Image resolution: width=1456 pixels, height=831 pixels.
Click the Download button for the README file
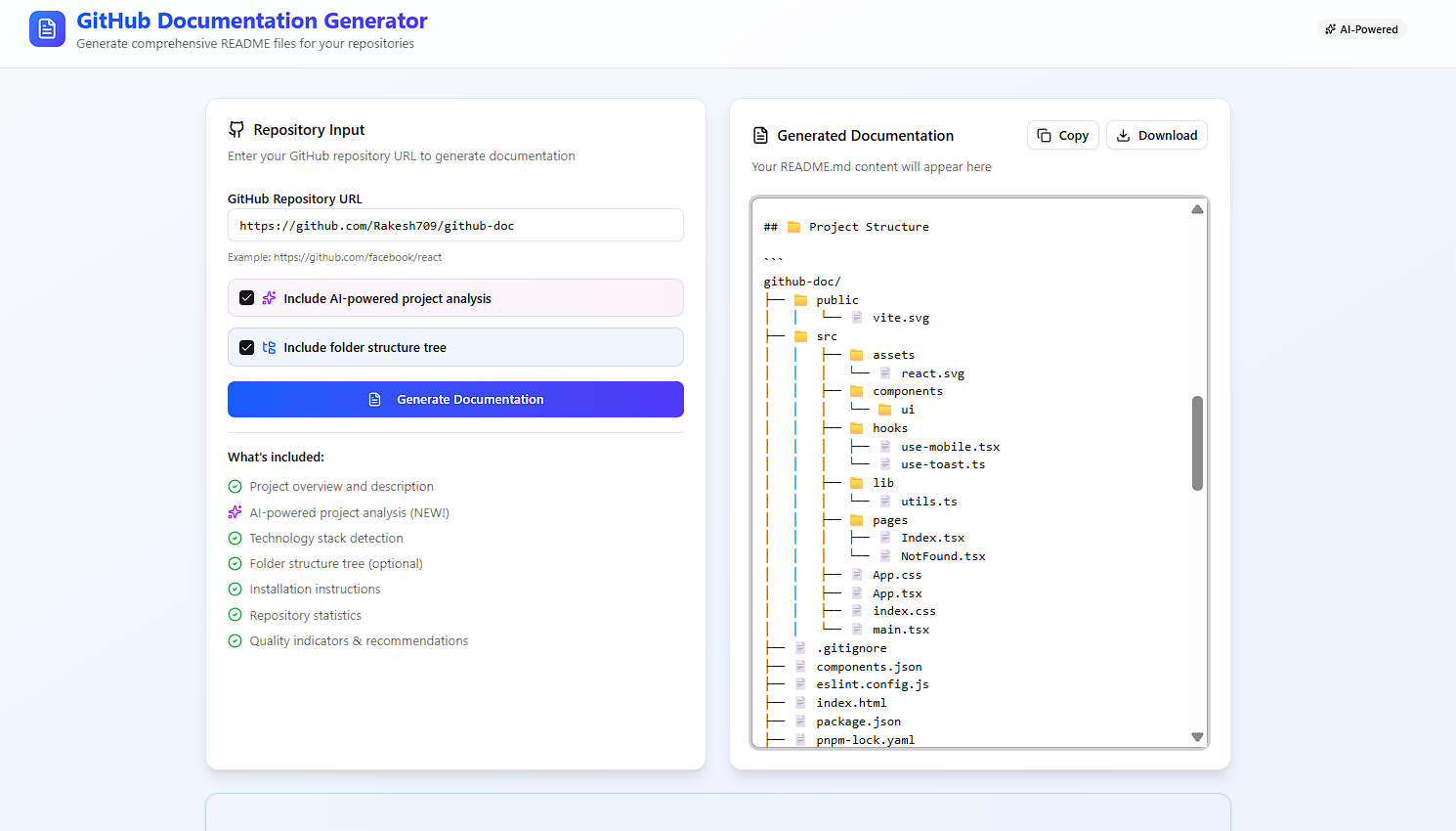click(1157, 135)
